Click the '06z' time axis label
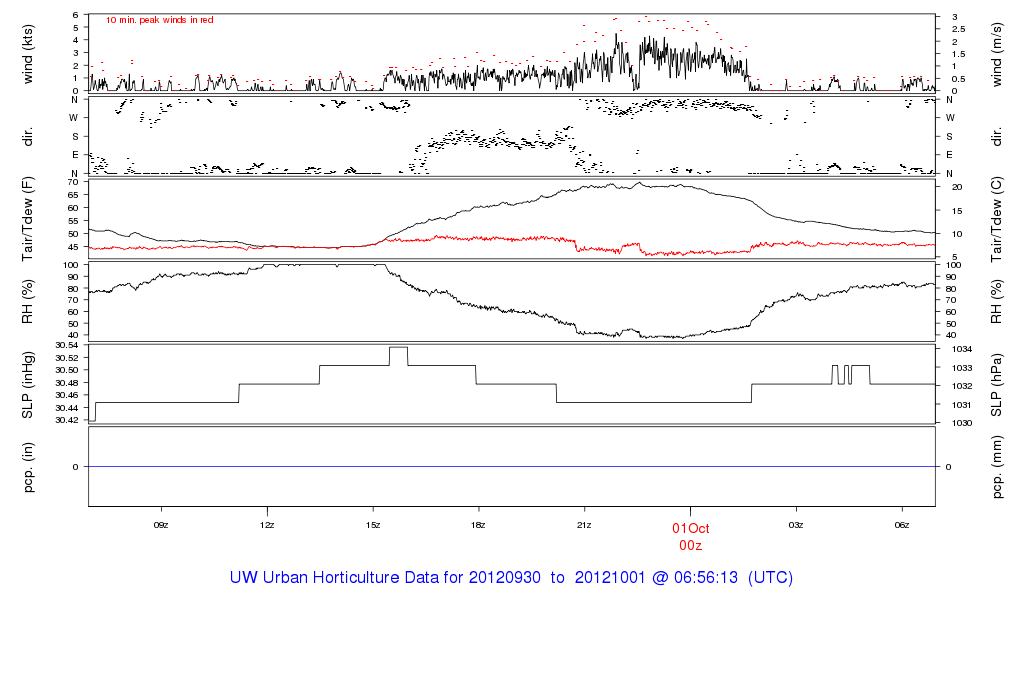The height and width of the screenshot is (700, 1024). [x=902, y=525]
